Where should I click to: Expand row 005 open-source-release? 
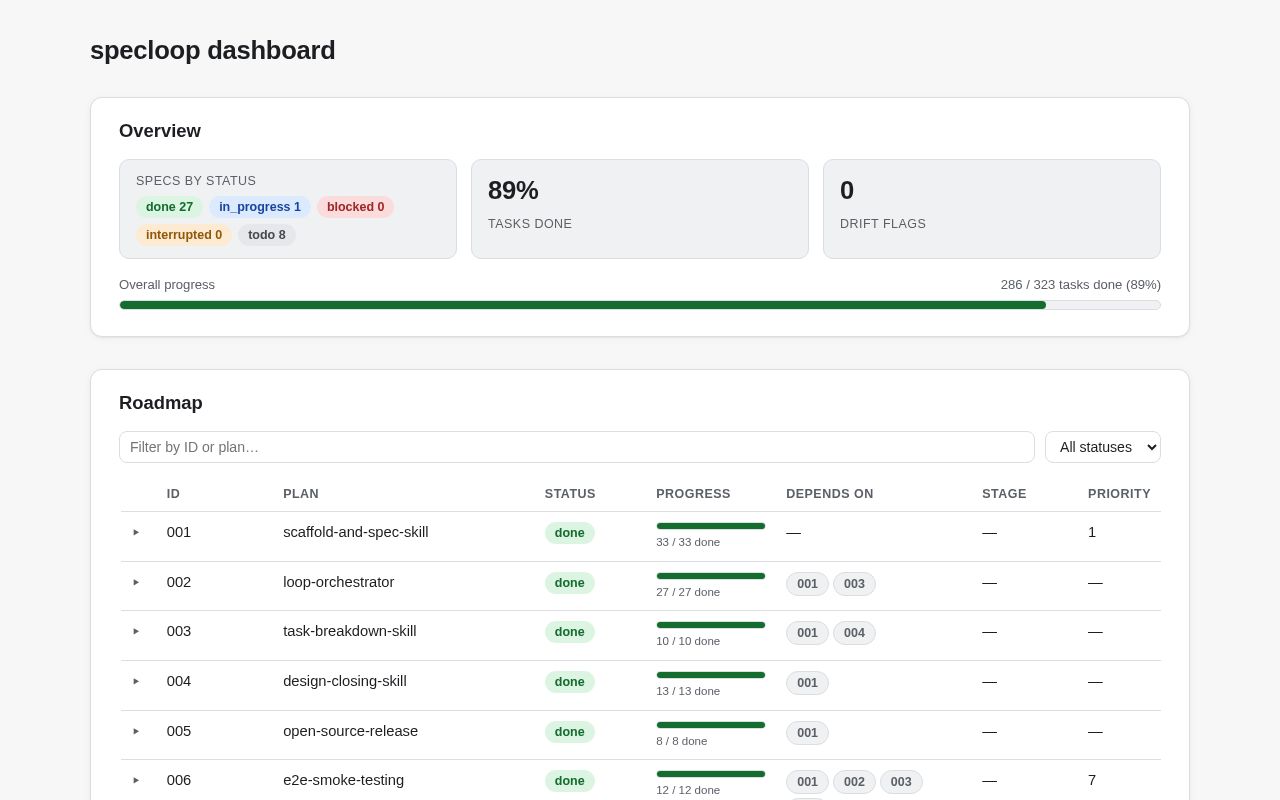pyautogui.click(x=136, y=731)
